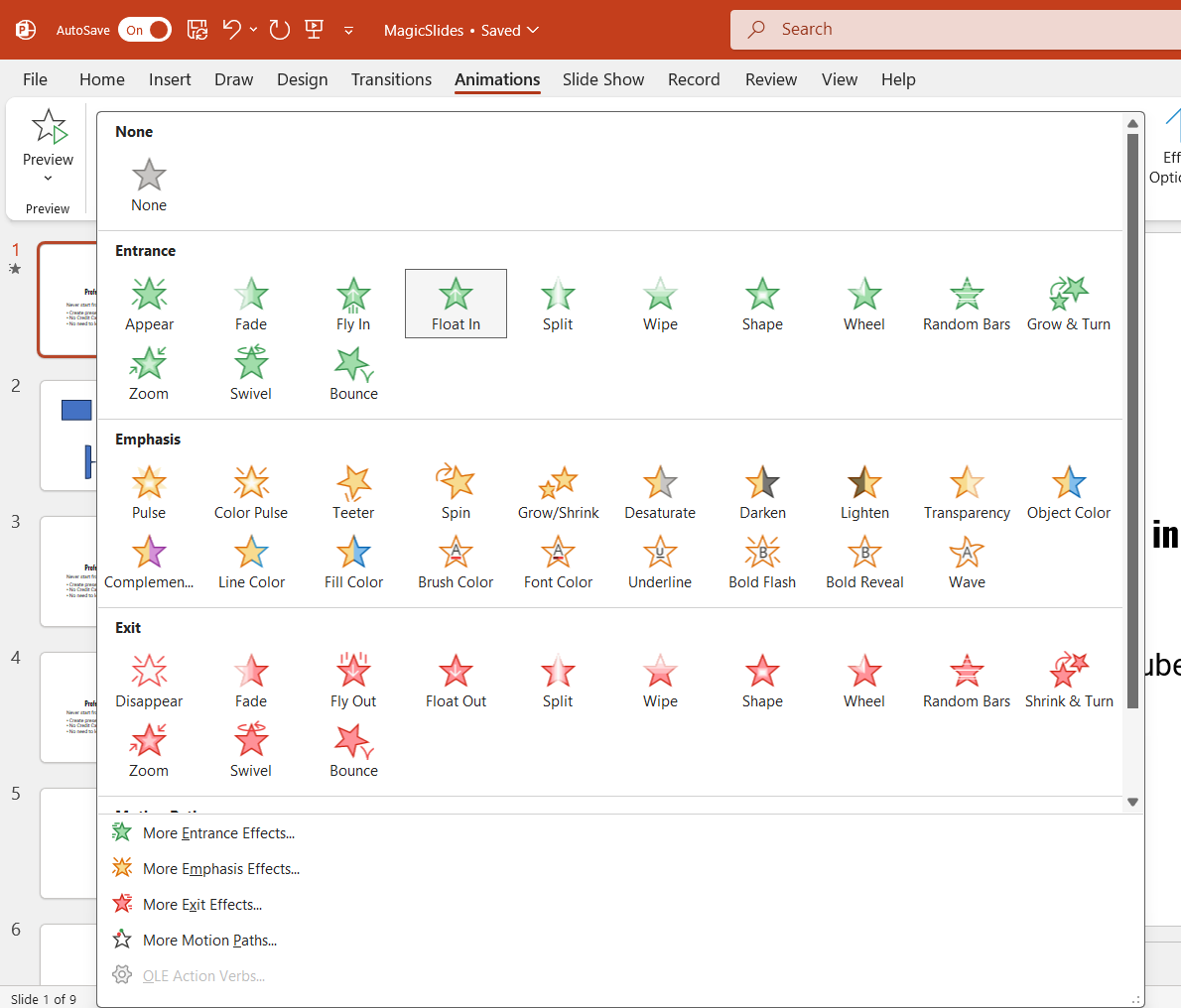
Task: Choose the Teeter emphasis animation
Action: tap(353, 493)
